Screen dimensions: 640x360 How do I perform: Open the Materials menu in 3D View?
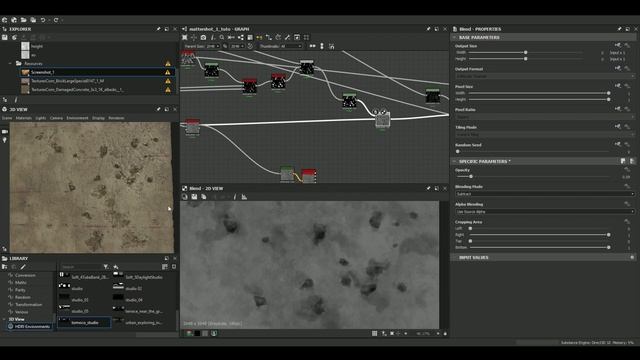click(24, 118)
